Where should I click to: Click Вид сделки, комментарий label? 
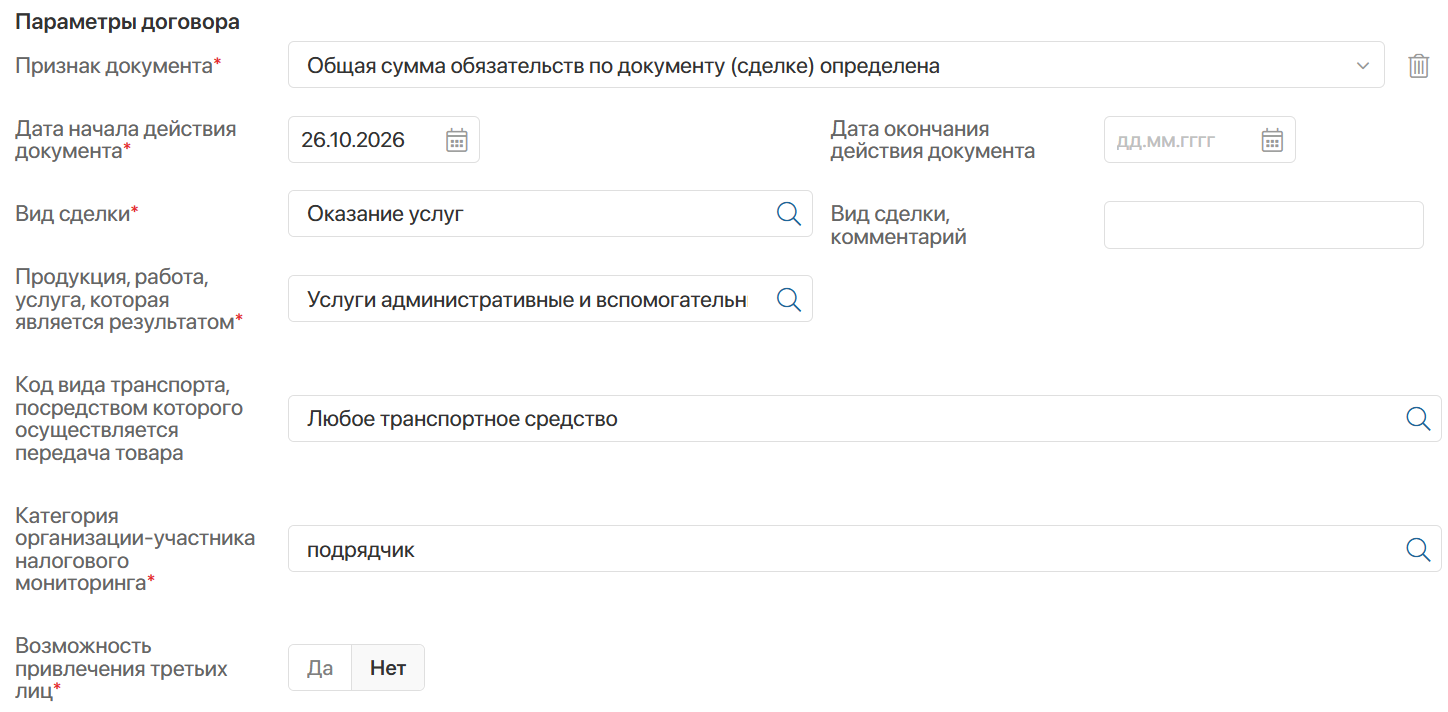[899, 225]
